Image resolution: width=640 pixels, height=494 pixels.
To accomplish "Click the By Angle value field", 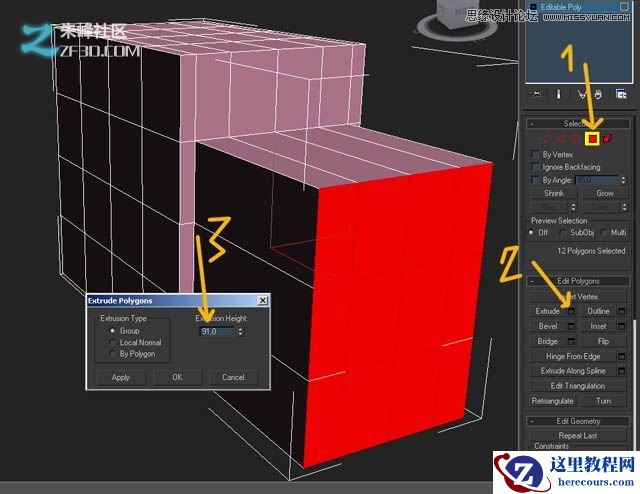I will (x=597, y=180).
